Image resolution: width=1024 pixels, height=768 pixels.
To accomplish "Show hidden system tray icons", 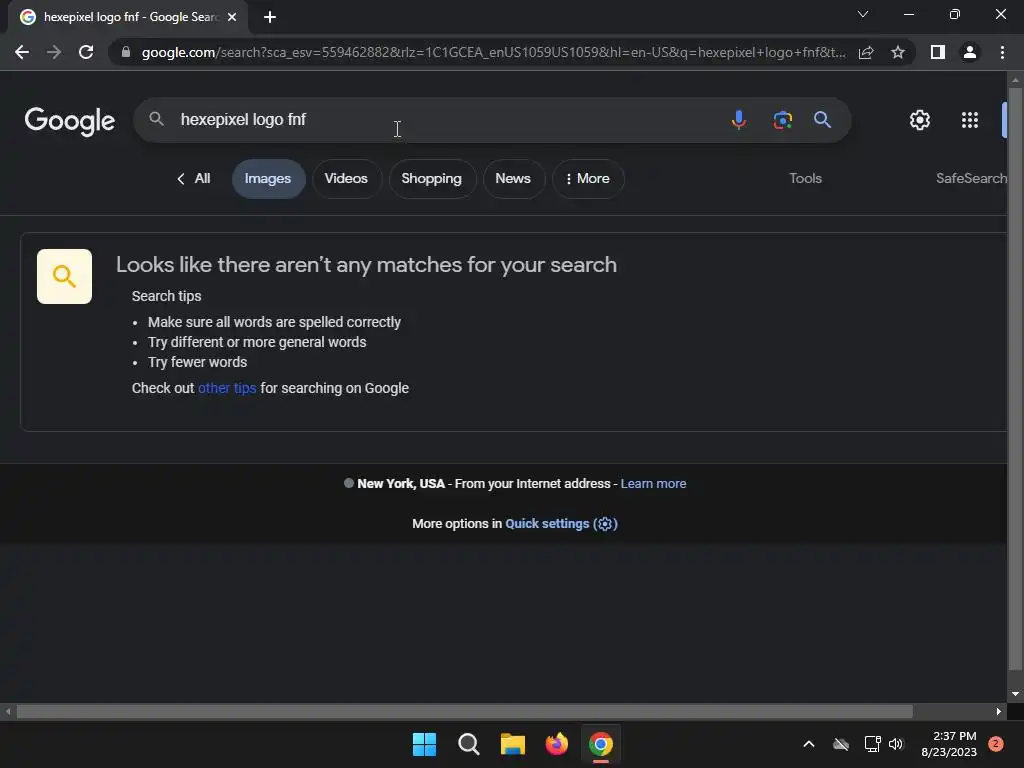I will pyautogui.click(x=808, y=744).
